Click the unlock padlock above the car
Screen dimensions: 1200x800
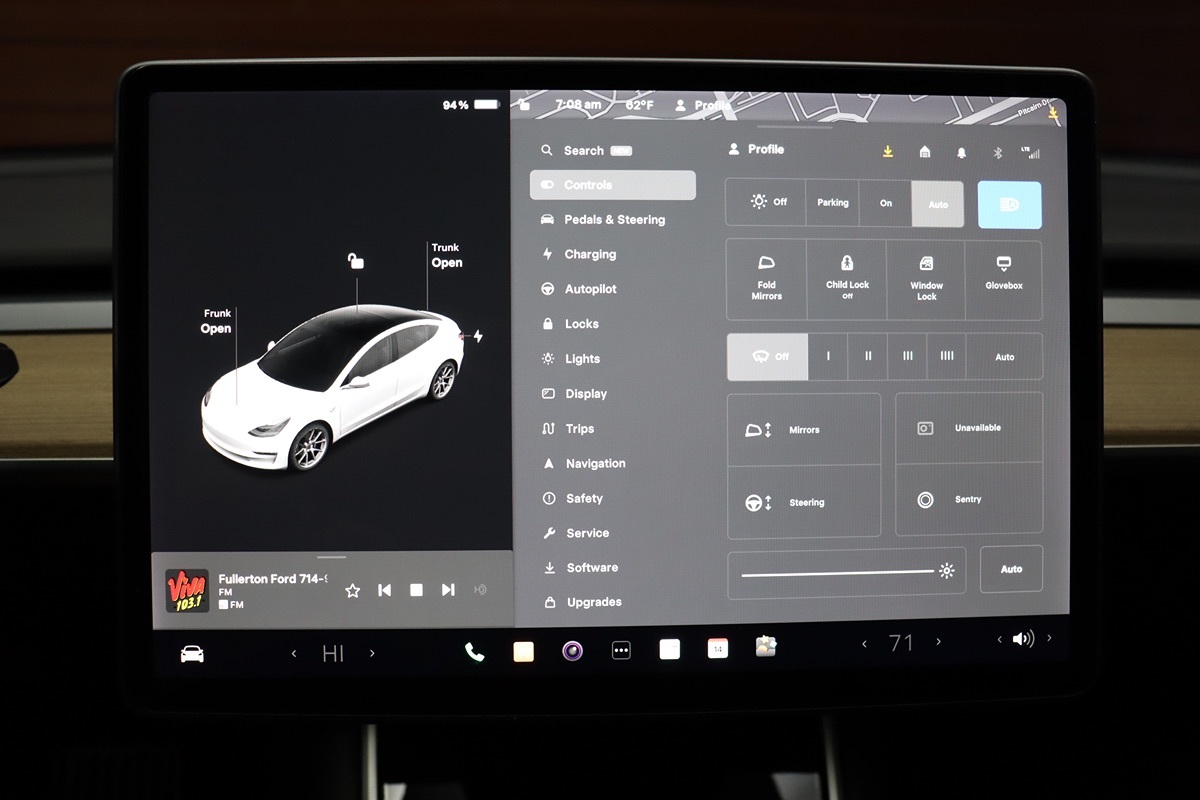tap(355, 261)
